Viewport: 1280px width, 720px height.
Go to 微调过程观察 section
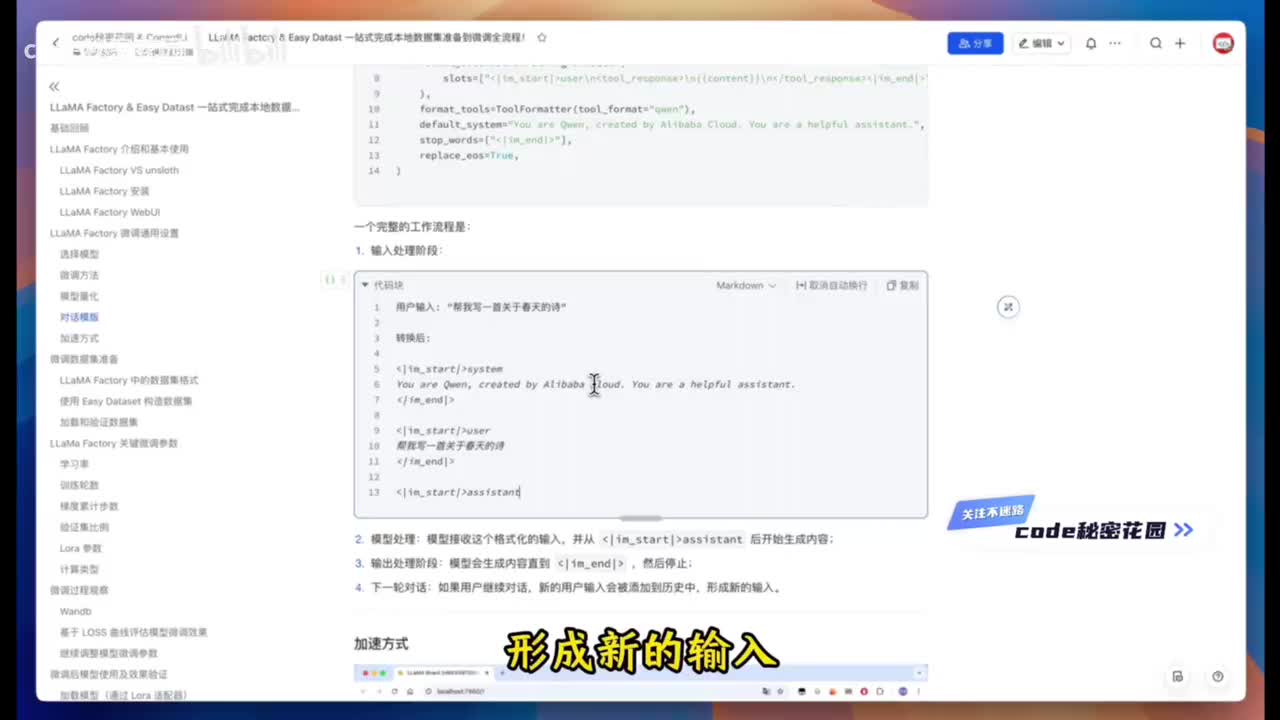coord(79,590)
